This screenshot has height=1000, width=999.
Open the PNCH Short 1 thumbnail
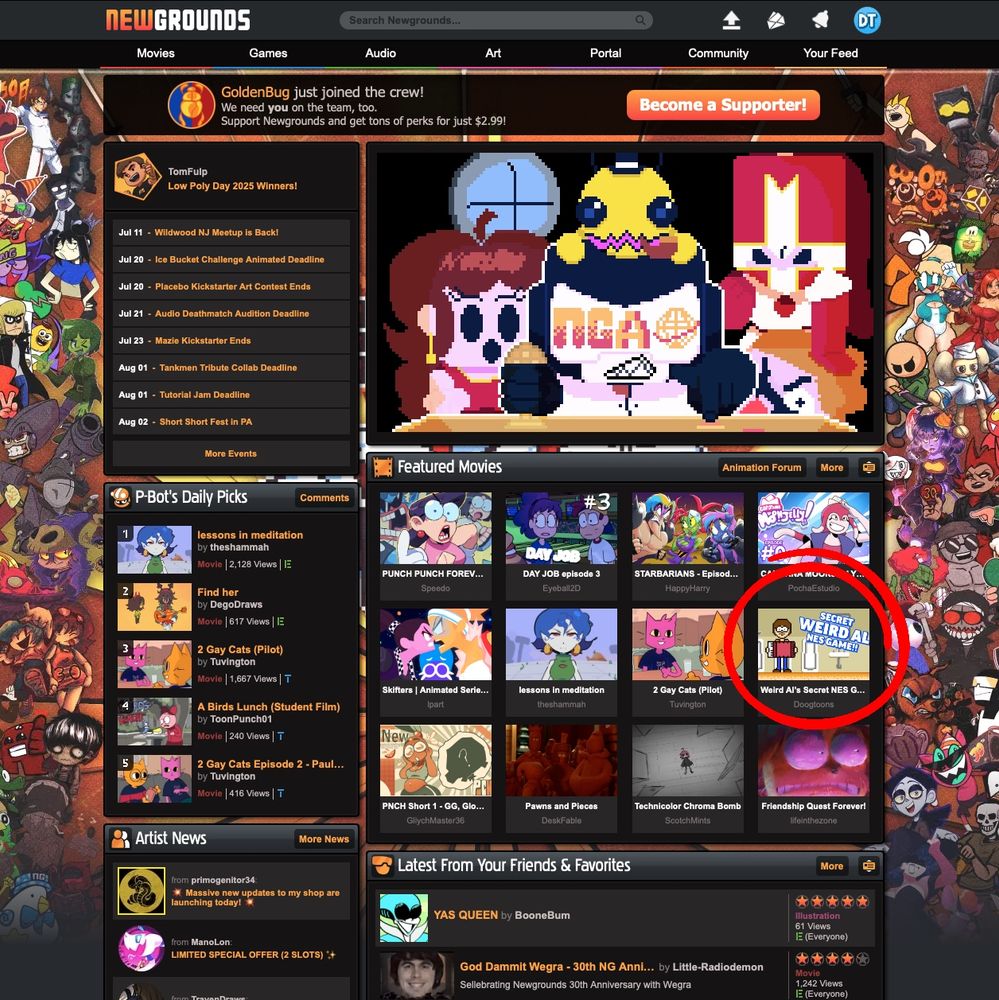[x=436, y=760]
